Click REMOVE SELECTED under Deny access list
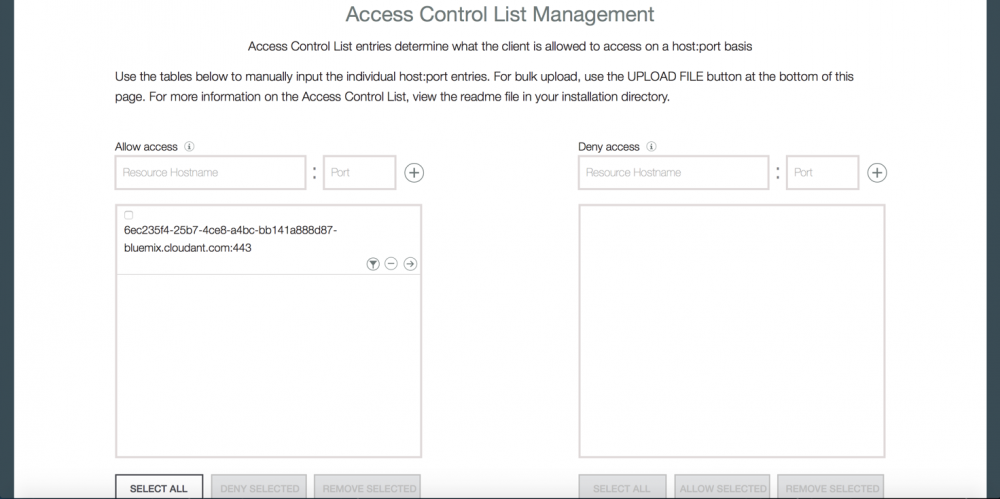This screenshot has height=499, width=1000. click(x=830, y=488)
